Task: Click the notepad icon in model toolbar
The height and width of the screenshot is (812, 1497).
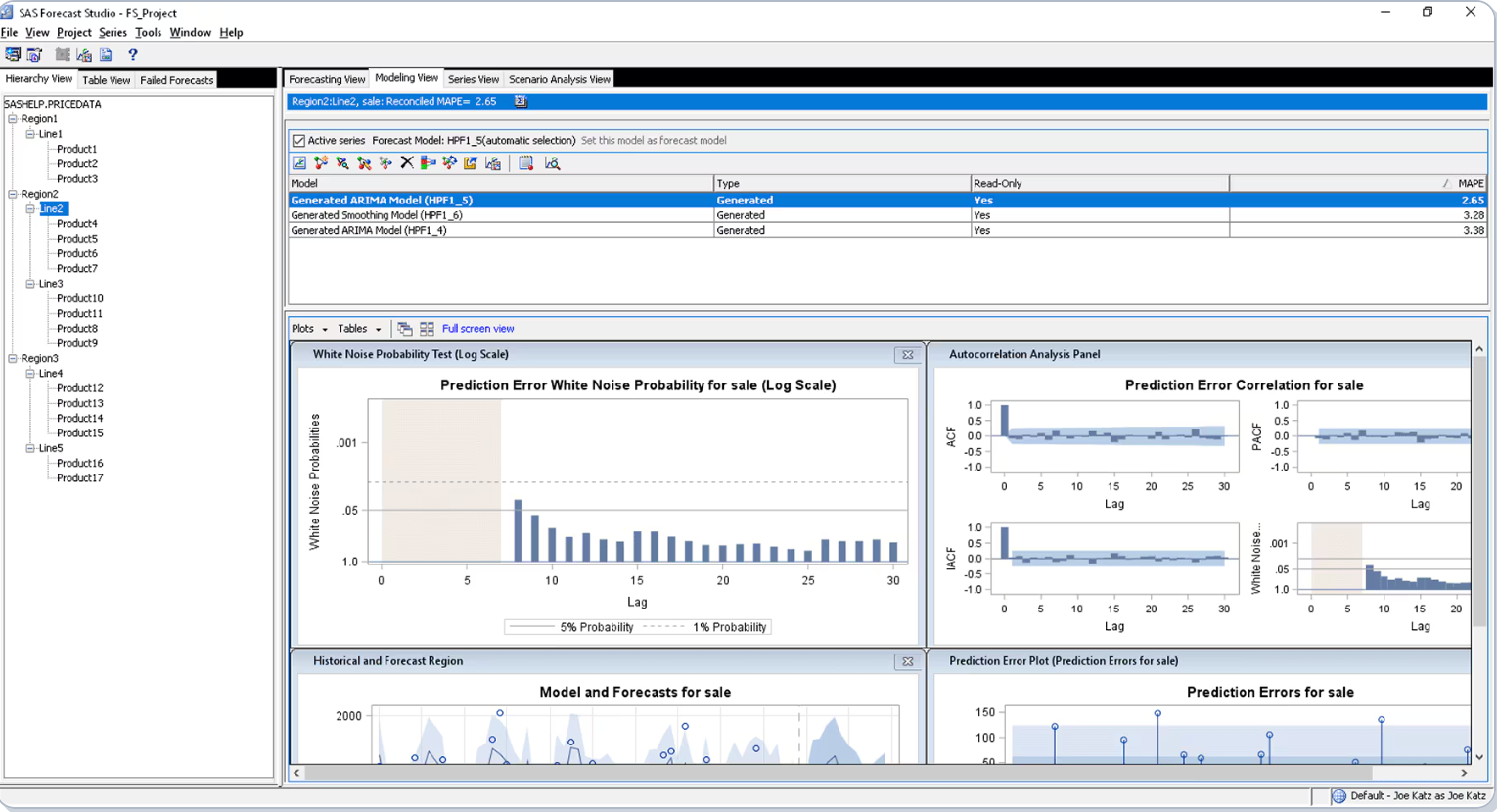Action: pyautogui.click(x=525, y=163)
